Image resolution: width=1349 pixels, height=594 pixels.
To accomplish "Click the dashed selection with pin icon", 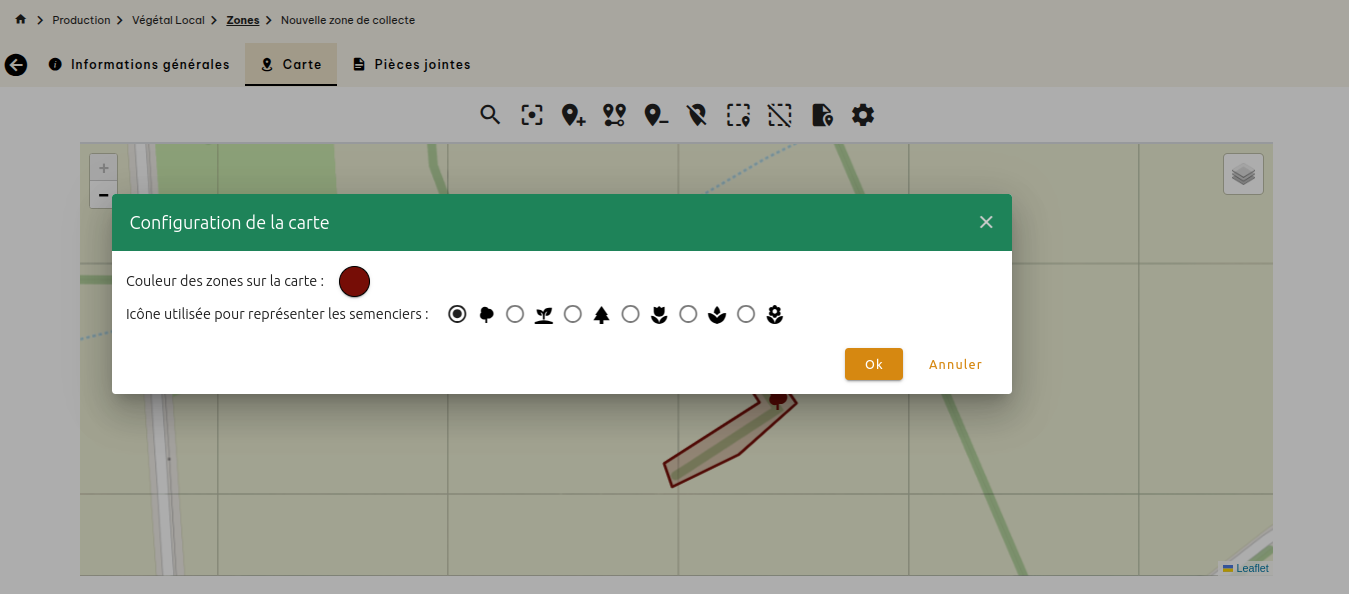I will click(x=738, y=115).
